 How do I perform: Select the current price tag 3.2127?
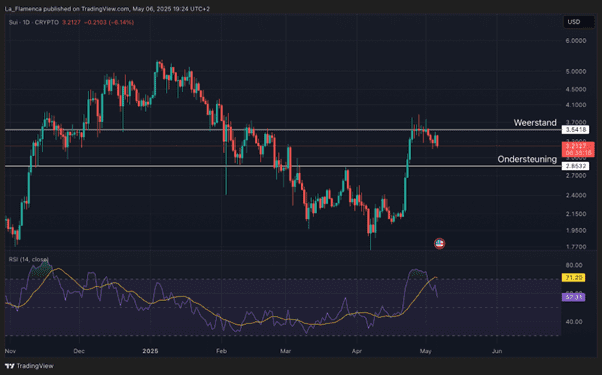click(578, 149)
